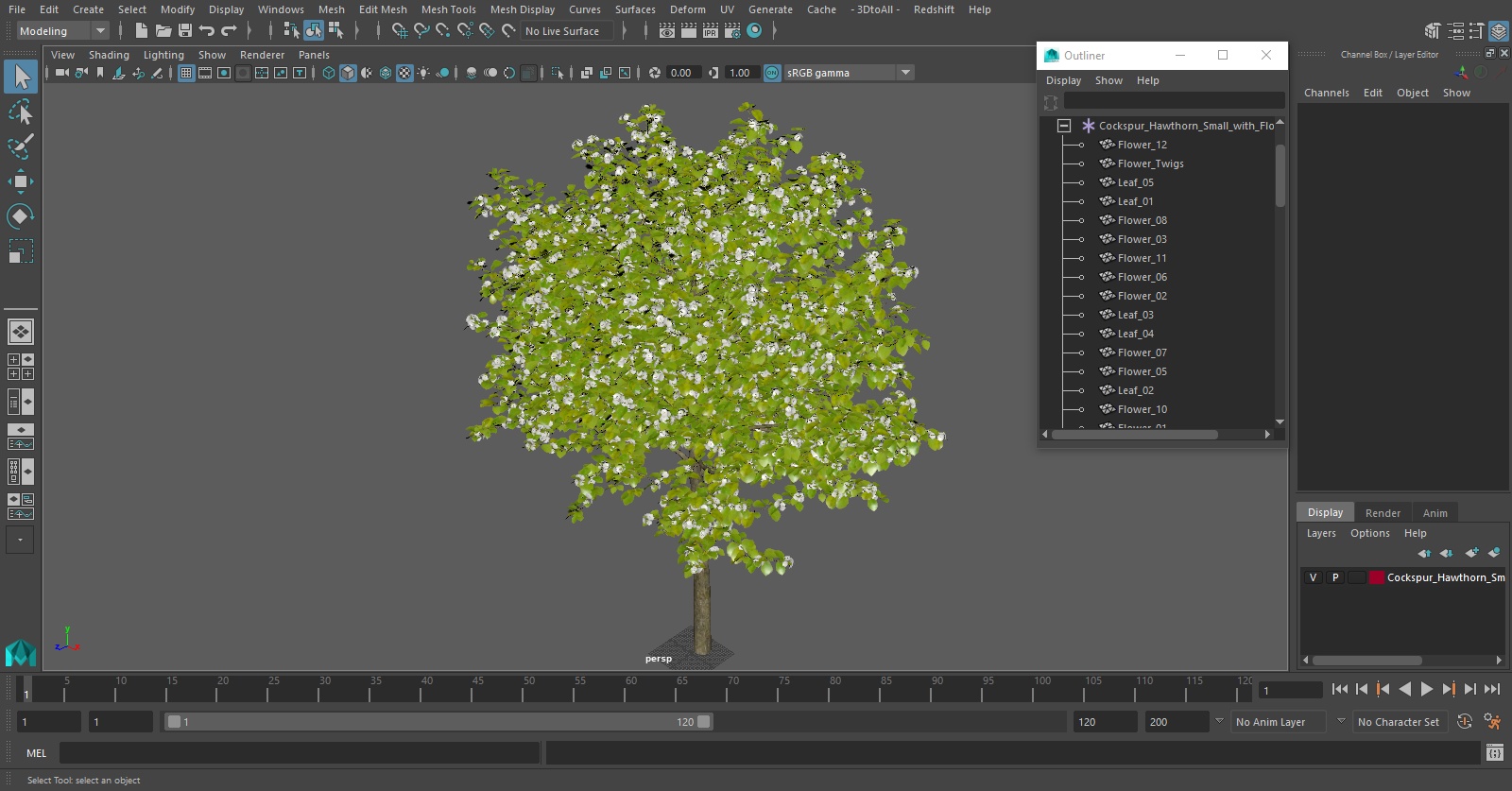Switch to the Anim layer tab
Image resolution: width=1512 pixels, height=791 pixels.
point(1435,513)
